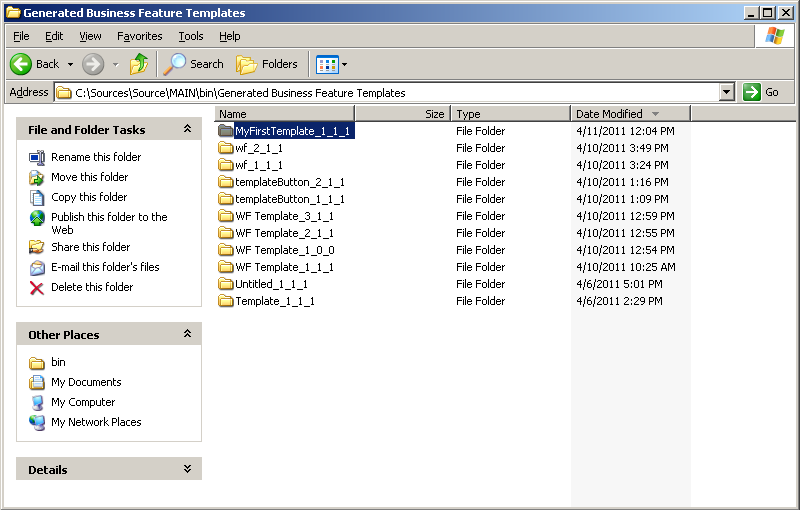Expand the Address bar dropdown

click(727, 92)
